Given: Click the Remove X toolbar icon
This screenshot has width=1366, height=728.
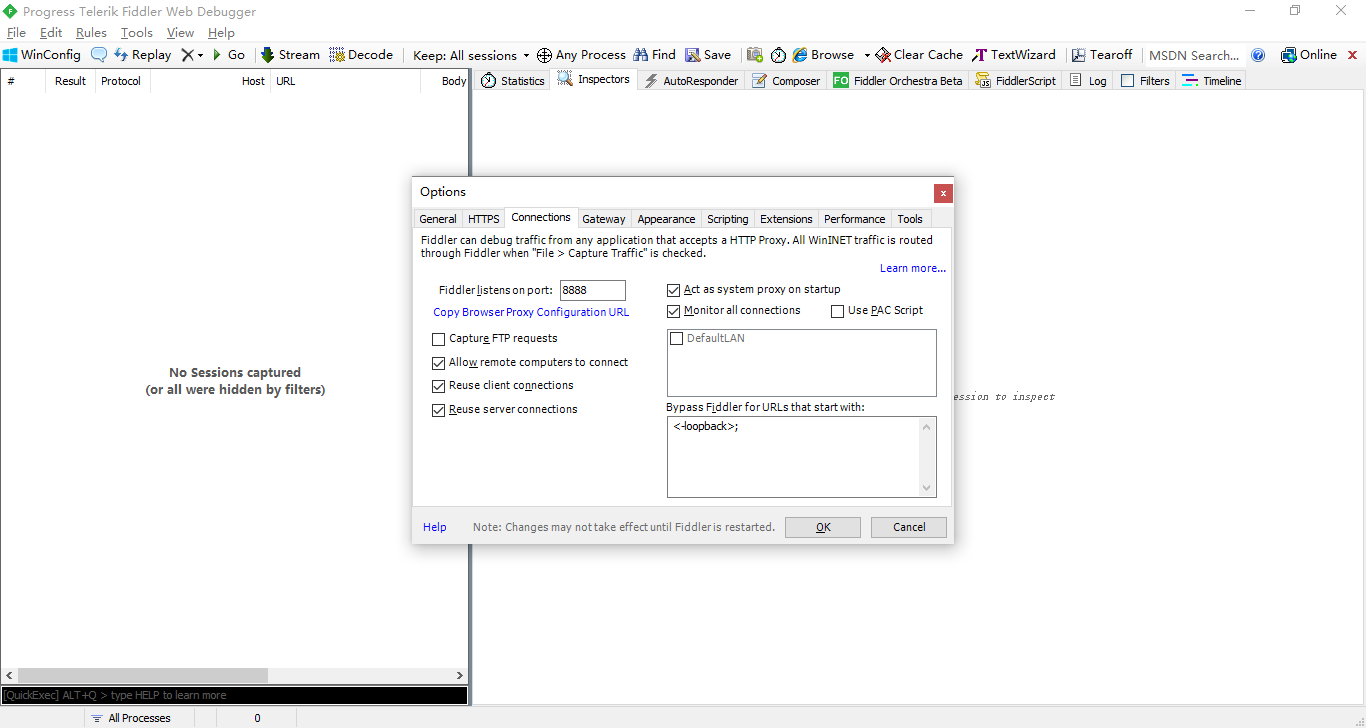Looking at the screenshot, I should pos(187,55).
